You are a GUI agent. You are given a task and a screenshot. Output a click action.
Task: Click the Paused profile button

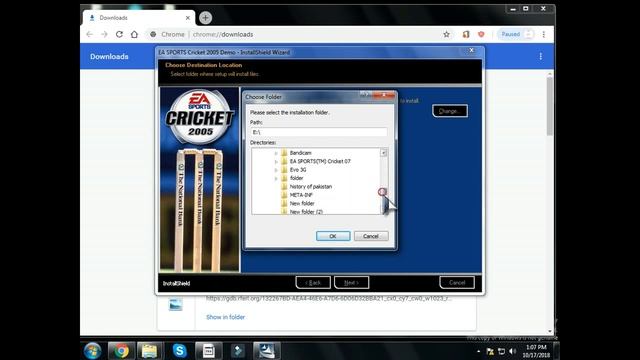tap(516, 34)
